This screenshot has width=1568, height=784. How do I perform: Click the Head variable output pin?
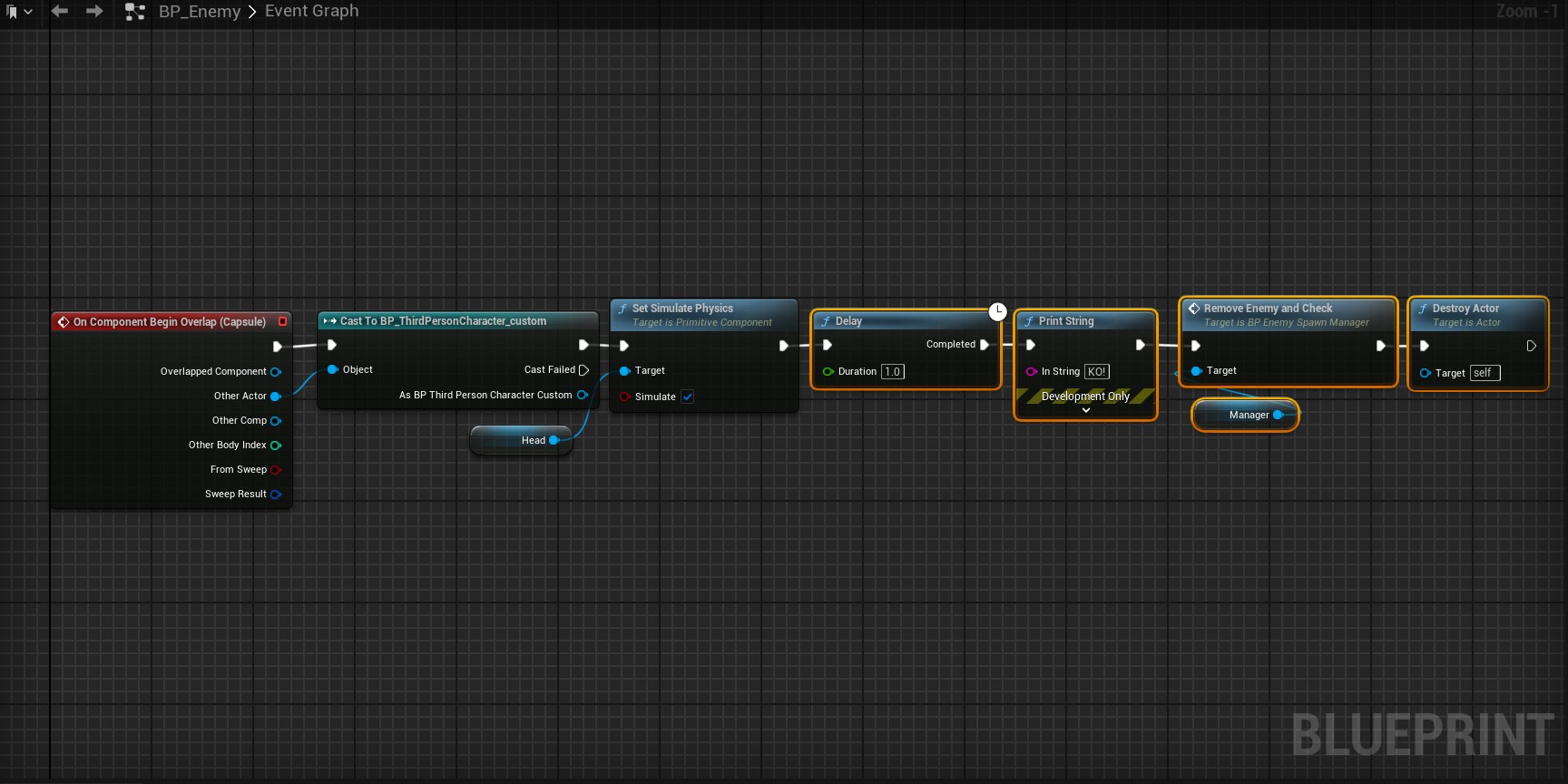[x=554, y=440]
